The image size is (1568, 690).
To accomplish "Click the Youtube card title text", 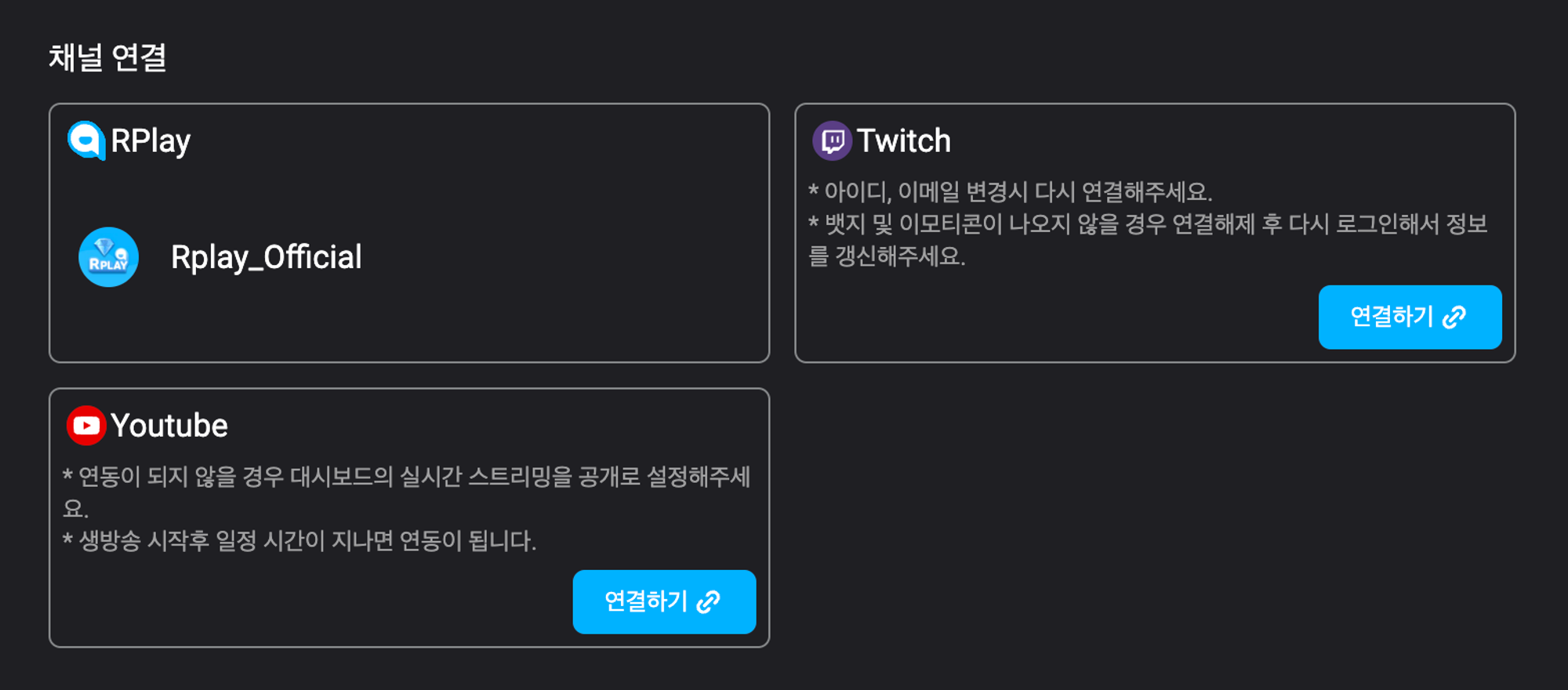I will click(169, 426).
